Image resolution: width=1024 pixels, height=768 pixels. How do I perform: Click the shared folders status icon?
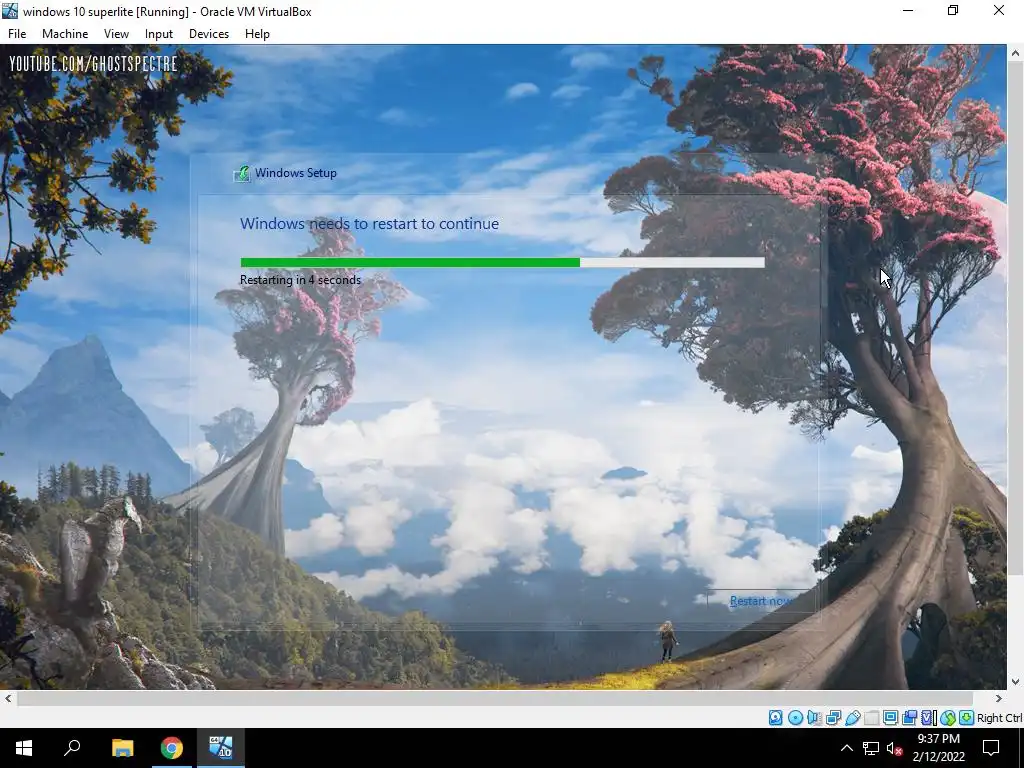tap(871, 718)
